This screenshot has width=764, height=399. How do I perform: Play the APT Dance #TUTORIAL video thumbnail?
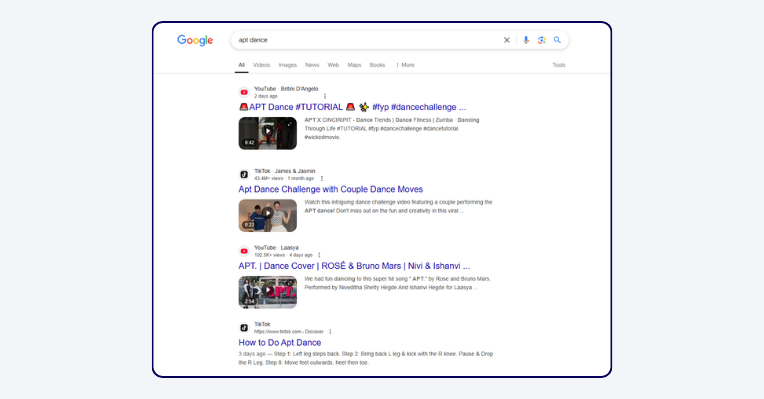tap(267, 133)
